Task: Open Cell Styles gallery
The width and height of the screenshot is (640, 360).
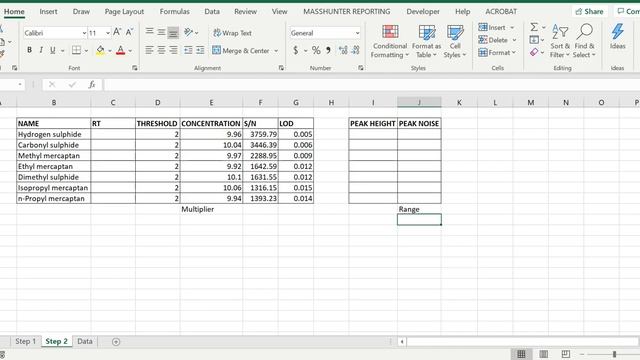Action: [x=455, y=41]
